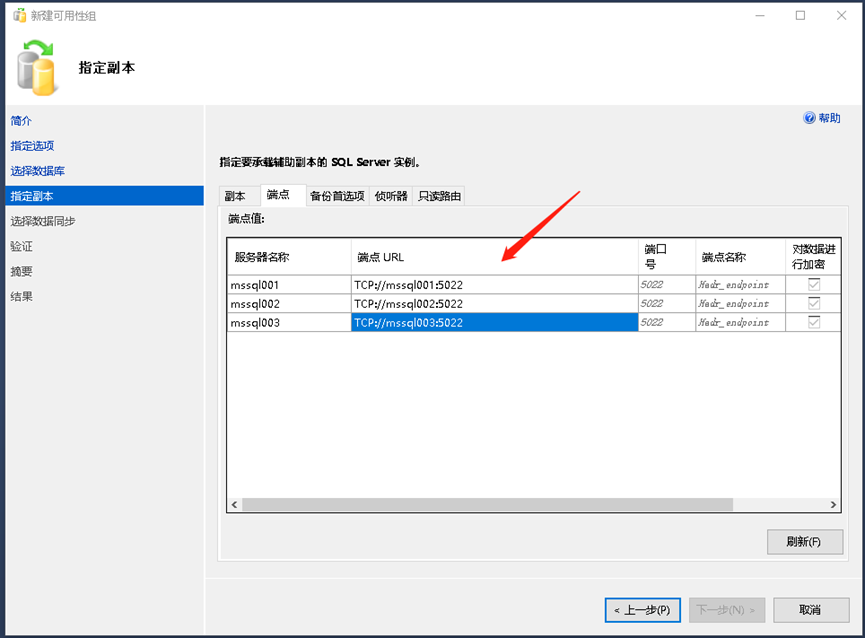Click endpoint URL TCP://mssql001:5022
This screenshot has height=638, width=865.
coord(494,285)
